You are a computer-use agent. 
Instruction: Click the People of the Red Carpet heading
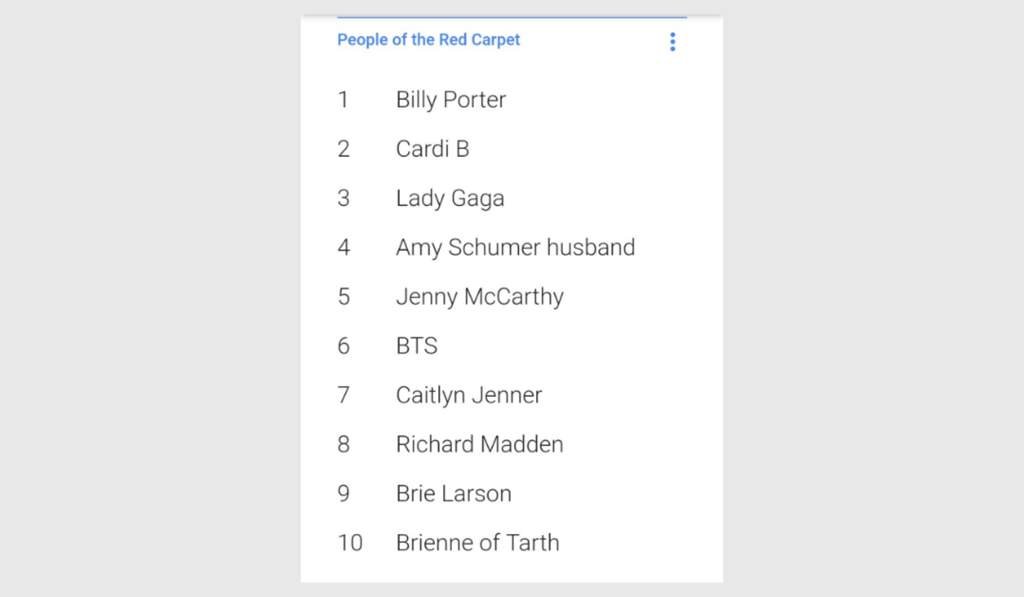coord(428,40)
